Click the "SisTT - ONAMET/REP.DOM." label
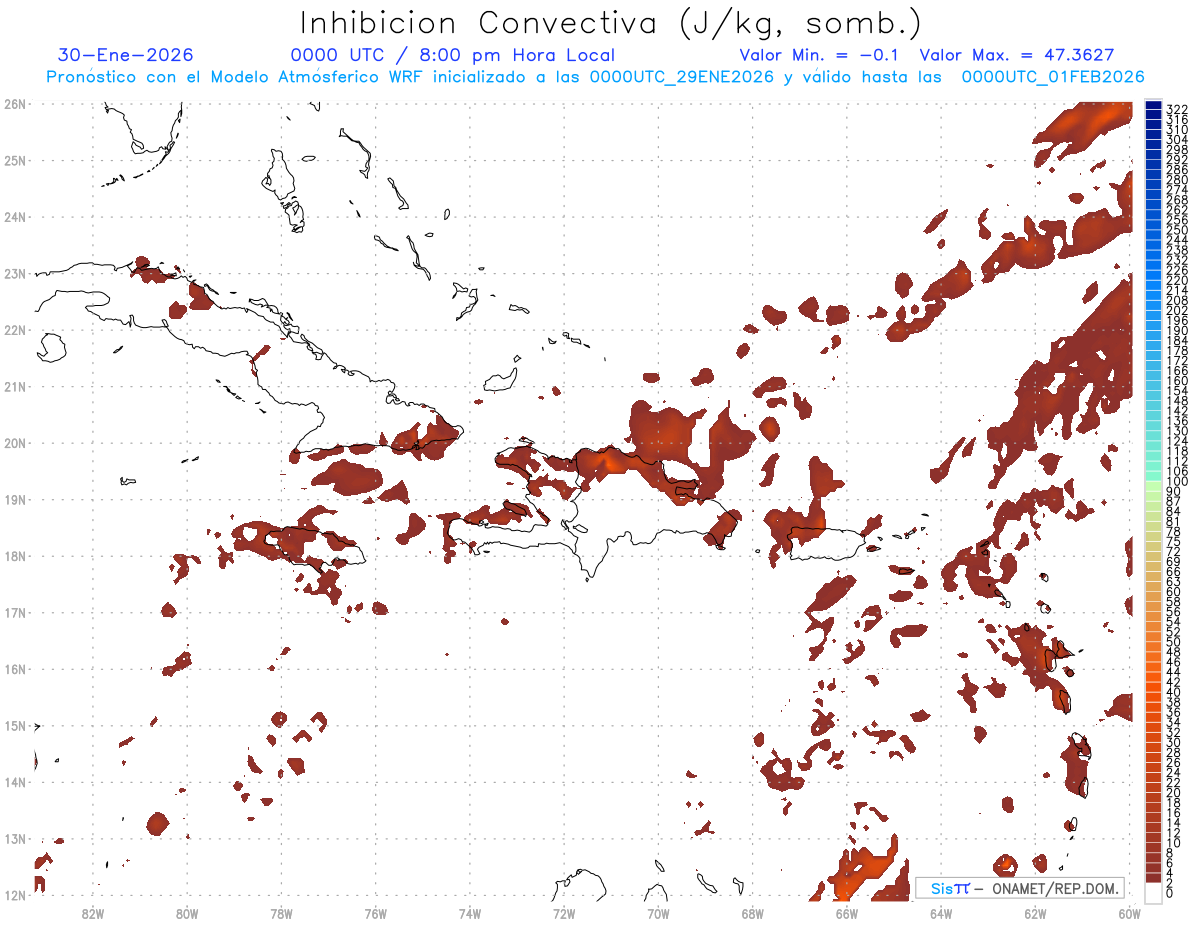The image size is (1200, 927). pos(1021,888)
